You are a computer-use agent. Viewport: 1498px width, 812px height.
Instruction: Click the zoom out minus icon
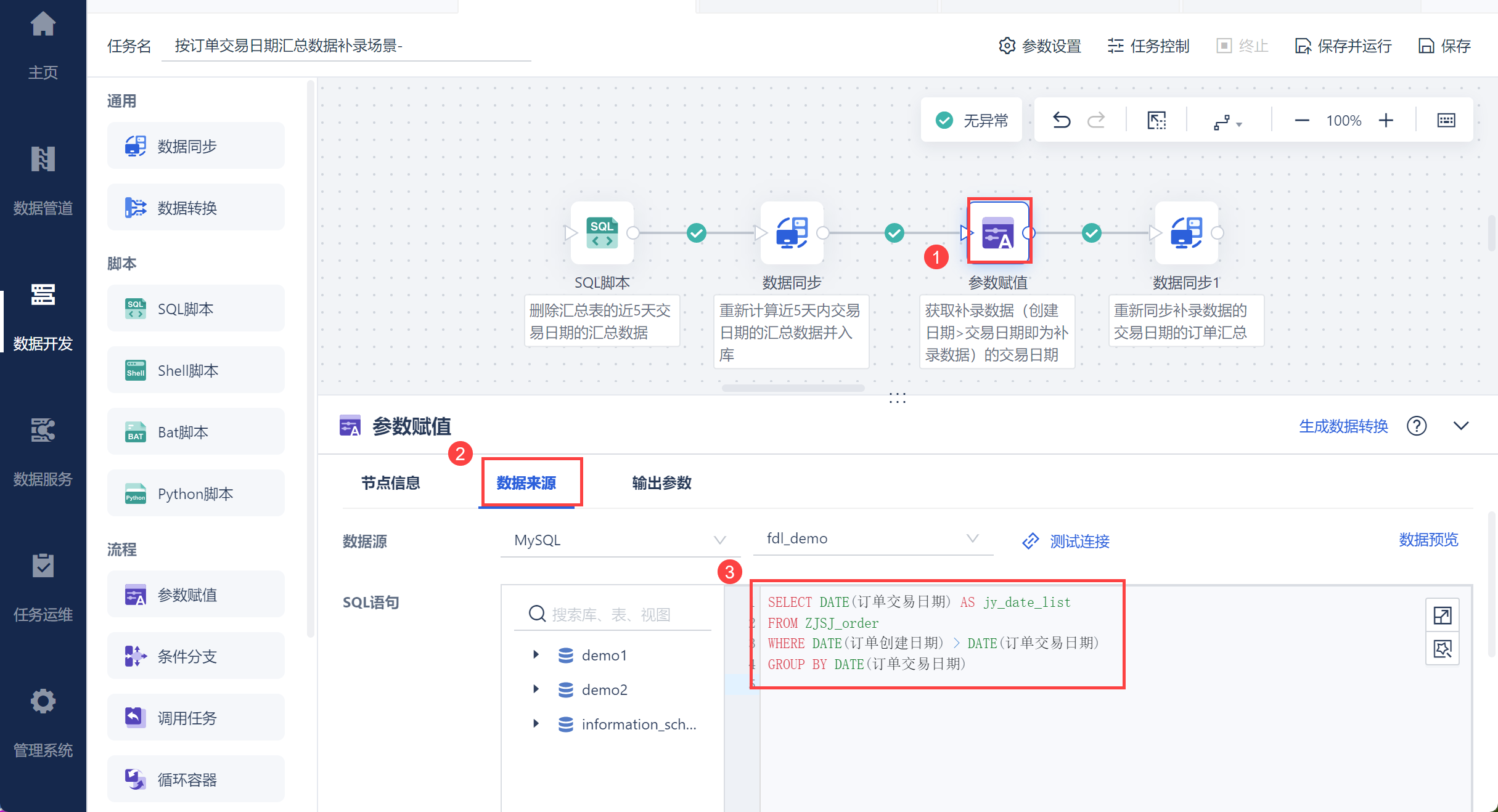pyautogui.click(x=1301, y=120)
